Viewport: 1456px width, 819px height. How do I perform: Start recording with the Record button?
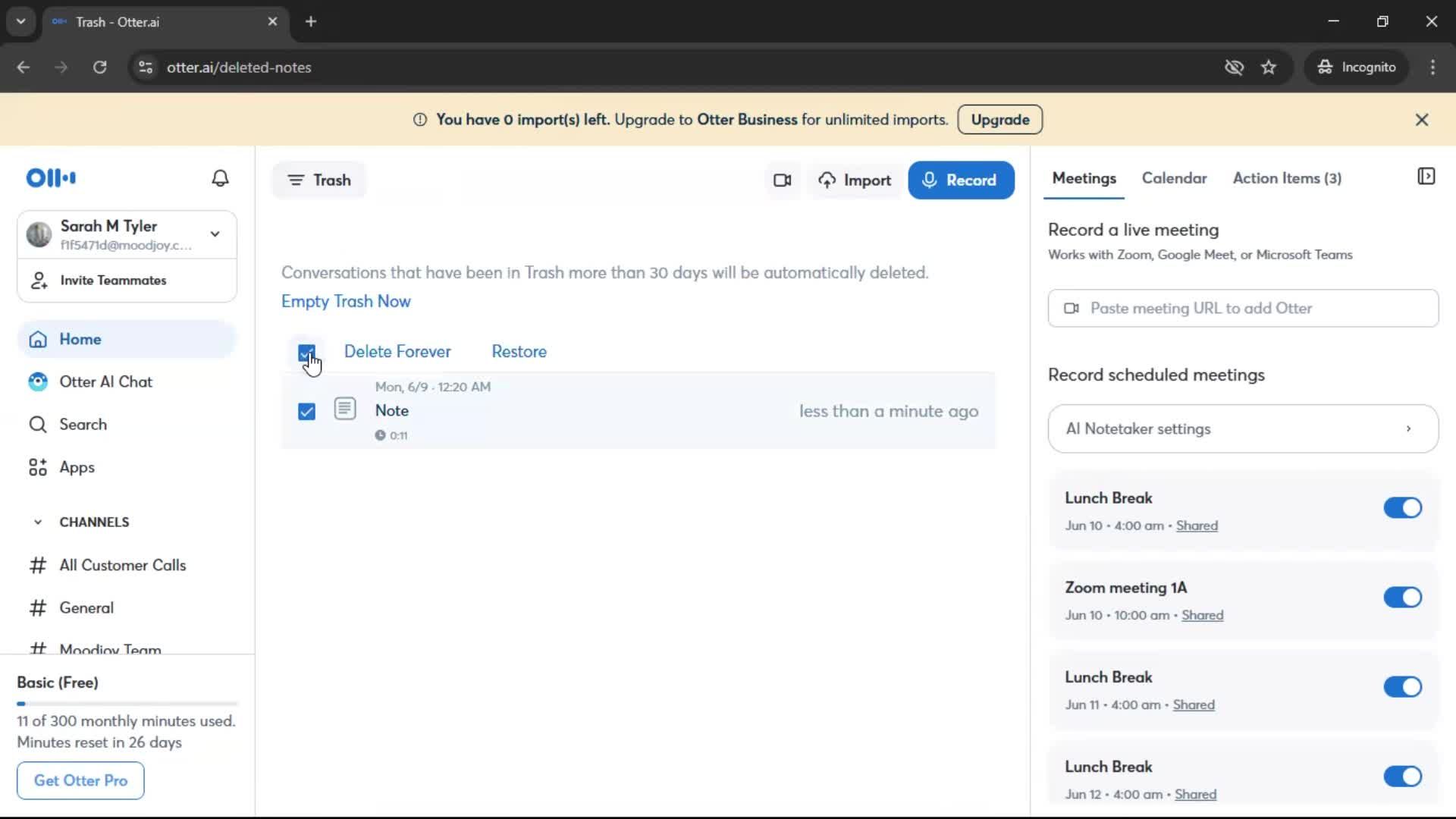point(961,180)
